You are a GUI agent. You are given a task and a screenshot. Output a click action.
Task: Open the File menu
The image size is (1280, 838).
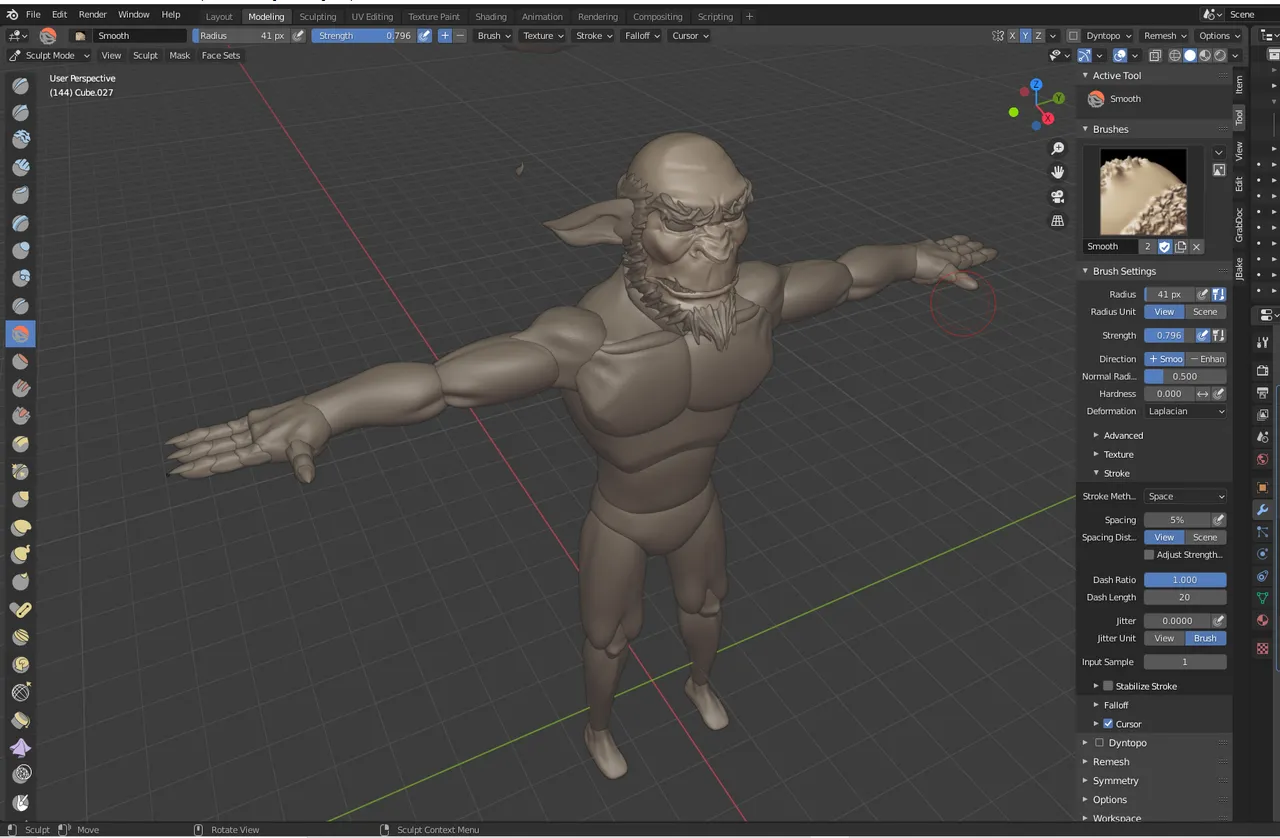tap(33, 14)
